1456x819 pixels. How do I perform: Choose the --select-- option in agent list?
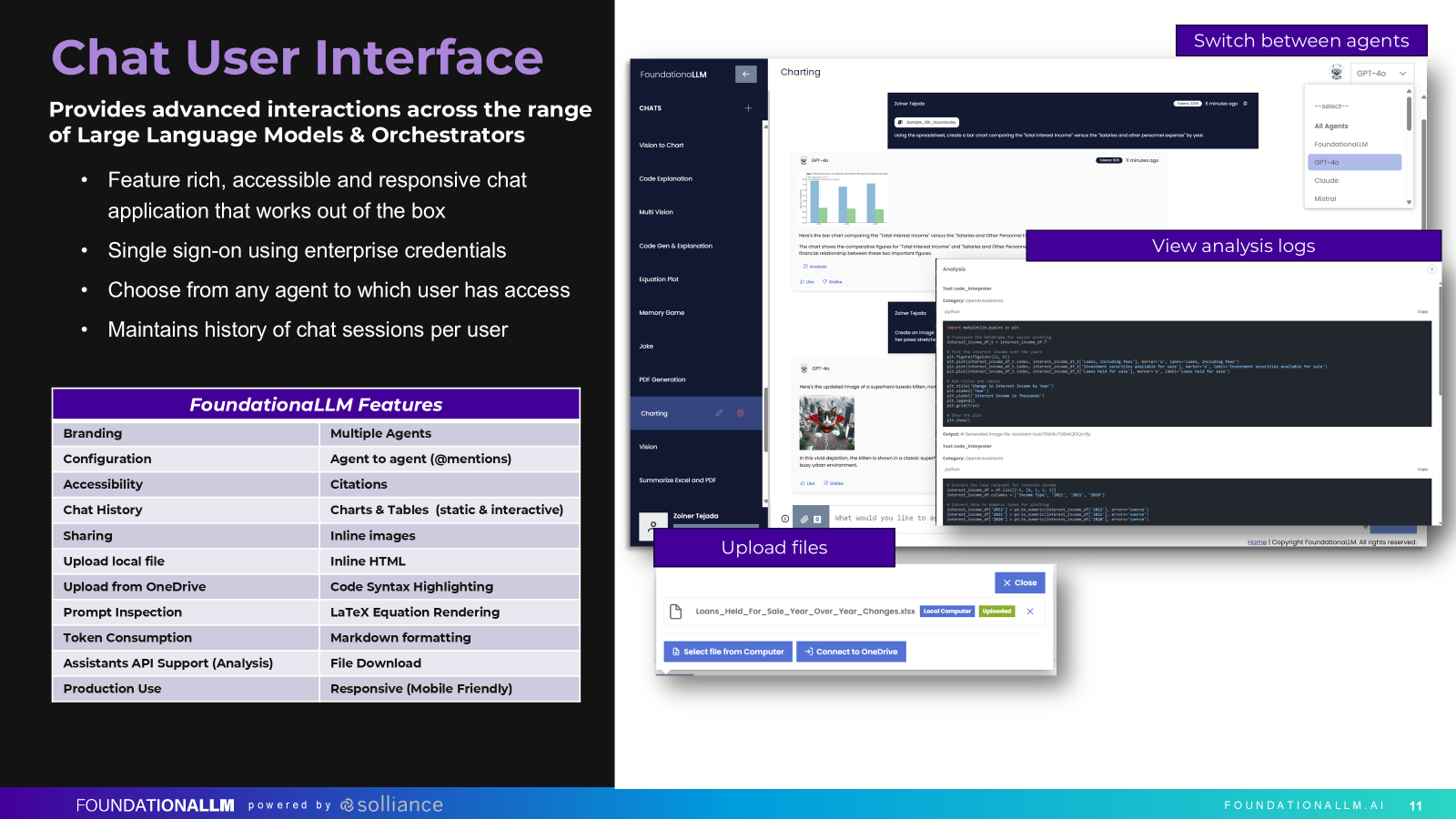pos(1331,106)
